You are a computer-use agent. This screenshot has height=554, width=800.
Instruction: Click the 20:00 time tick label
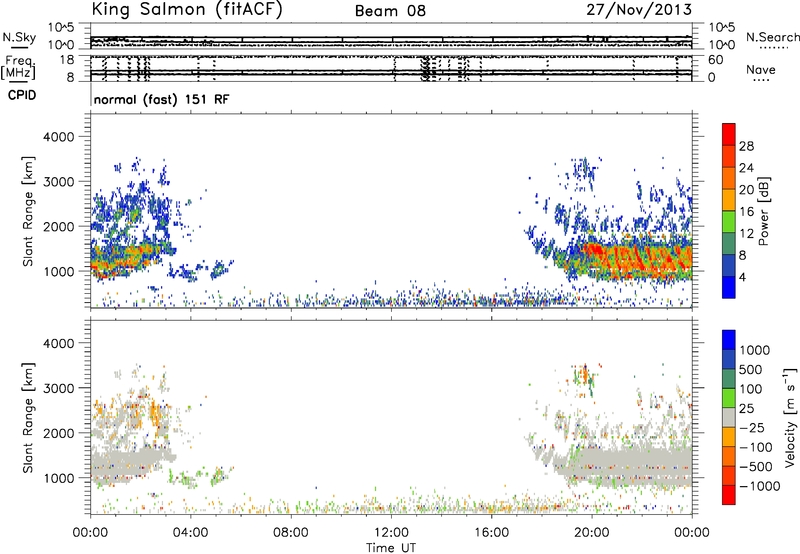[592, 533]
